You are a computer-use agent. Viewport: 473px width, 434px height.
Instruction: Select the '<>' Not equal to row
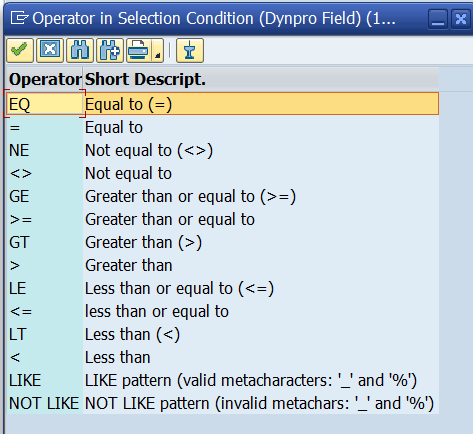(222, 173)
